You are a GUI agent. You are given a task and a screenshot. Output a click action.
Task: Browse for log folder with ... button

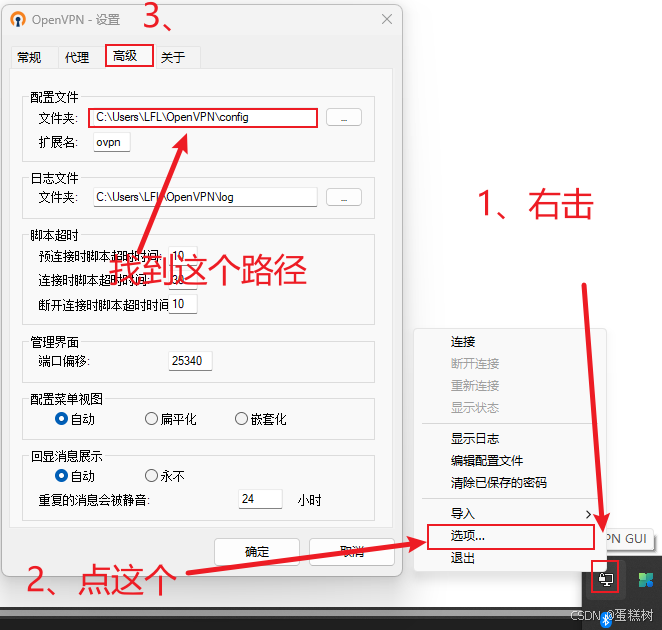(344, 197)
